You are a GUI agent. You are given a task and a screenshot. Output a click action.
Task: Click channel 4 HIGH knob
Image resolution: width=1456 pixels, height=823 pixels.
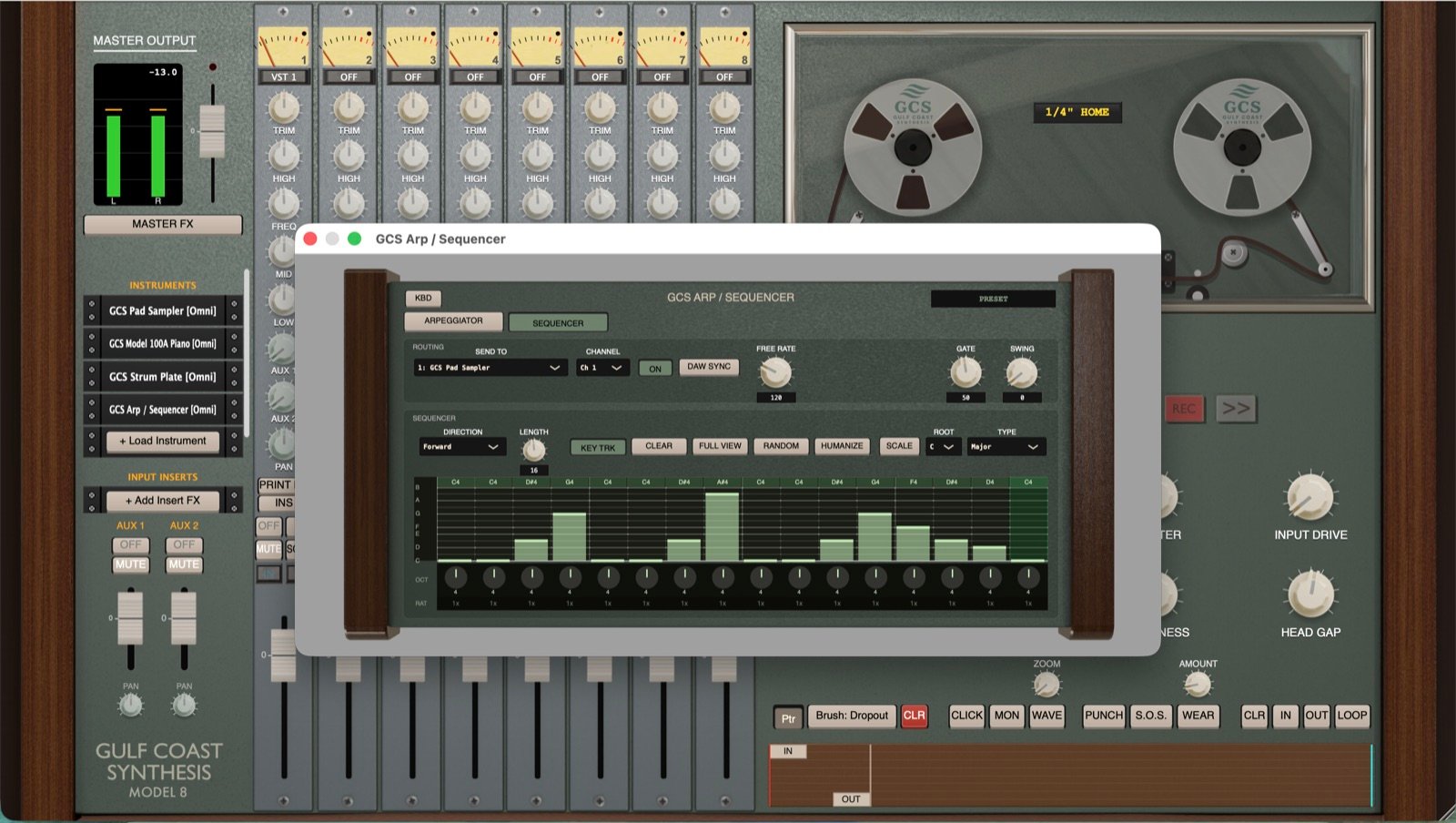click(x=475, y=157)
